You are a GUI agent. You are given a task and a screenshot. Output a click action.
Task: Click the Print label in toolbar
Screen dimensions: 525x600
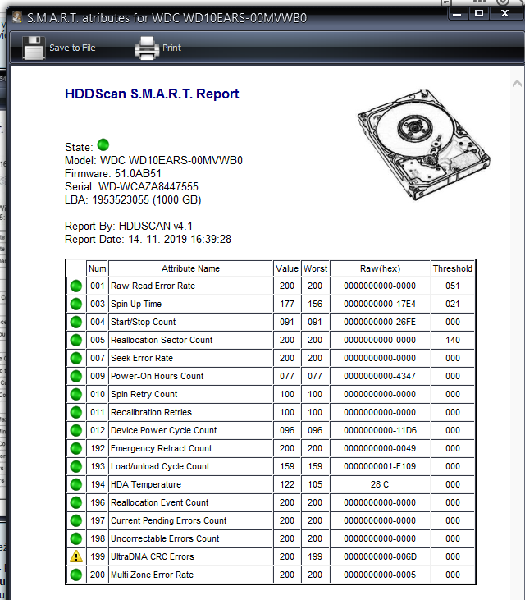tap(171, 48)
